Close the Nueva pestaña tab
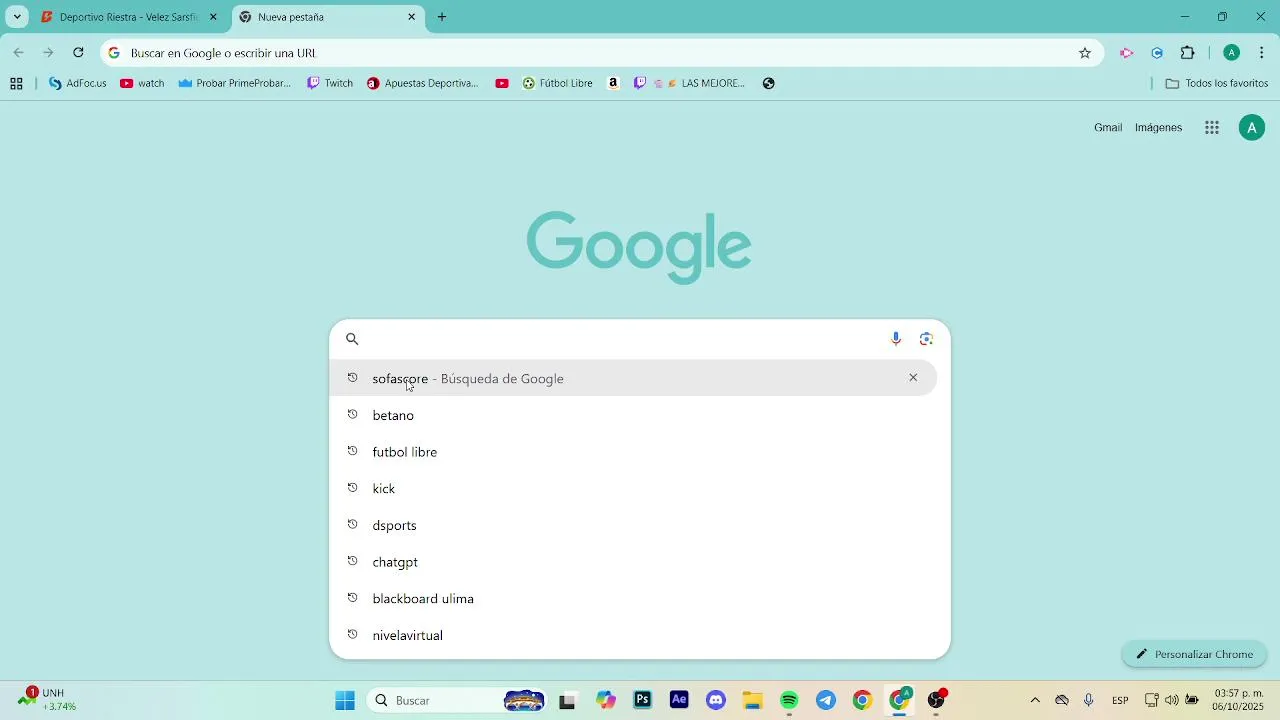Screen dimensions: 1280x720 411,17
